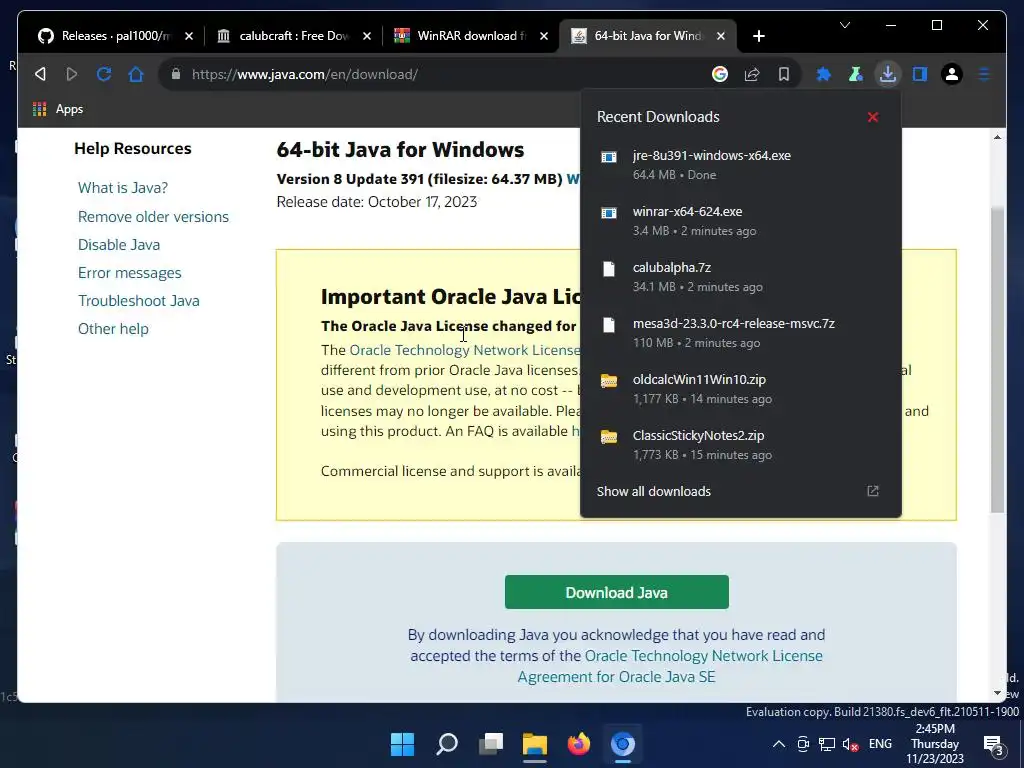Image resolution: width=1024 pixels, height=768 pixels.
Task: Open the What is Java? link
Action: pos(123,188)
